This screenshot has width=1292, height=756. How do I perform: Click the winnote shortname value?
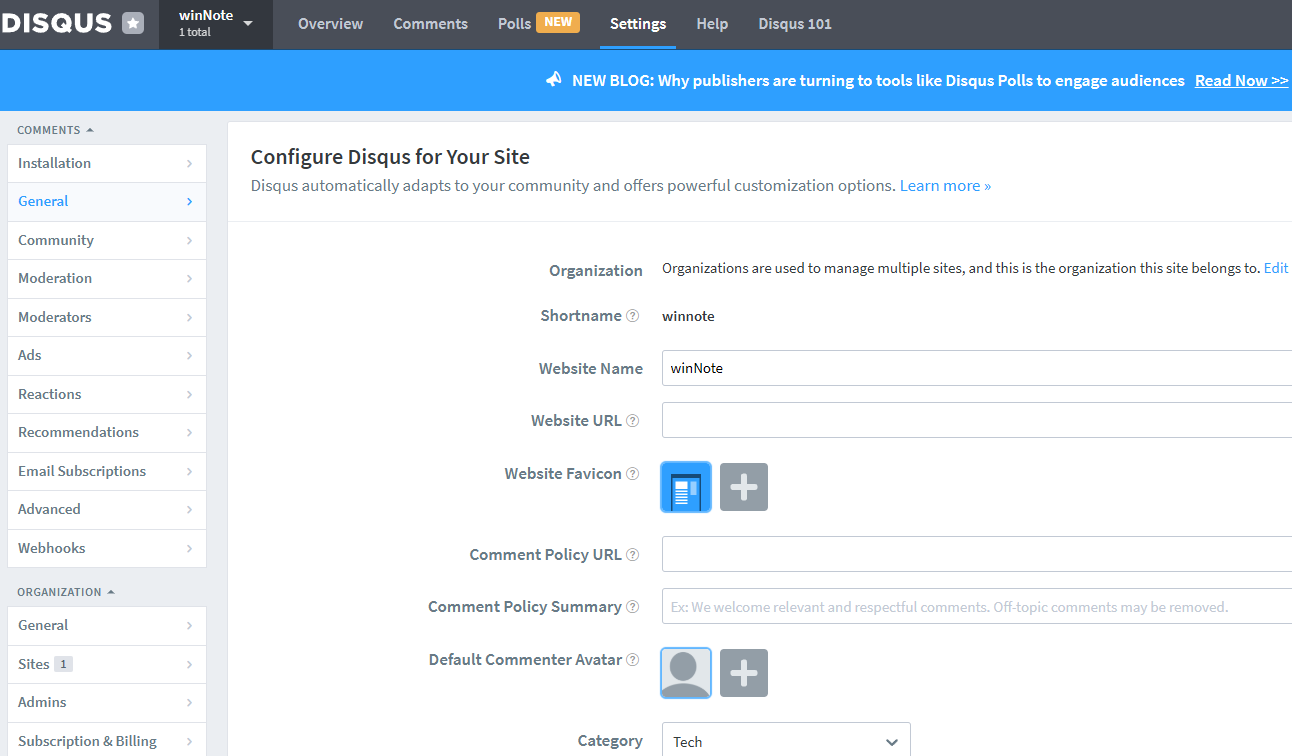pyautogui.click(x=688, y=316)
